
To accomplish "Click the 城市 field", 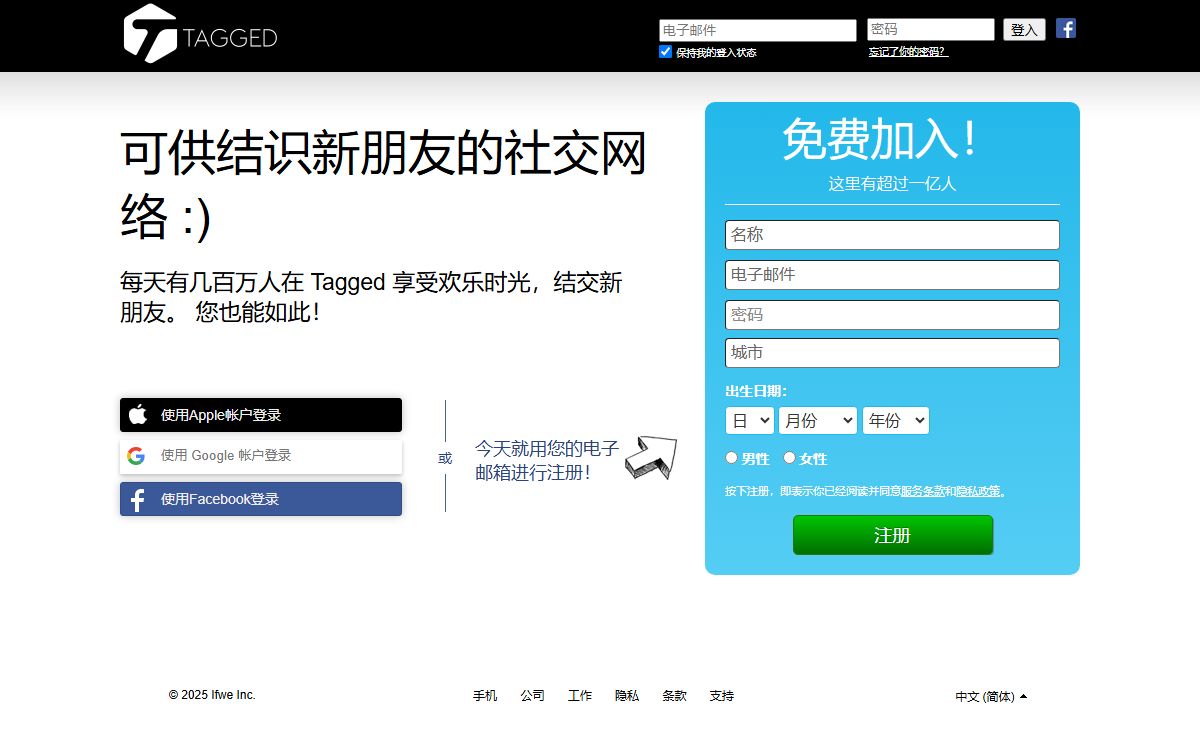I will 892,353.
